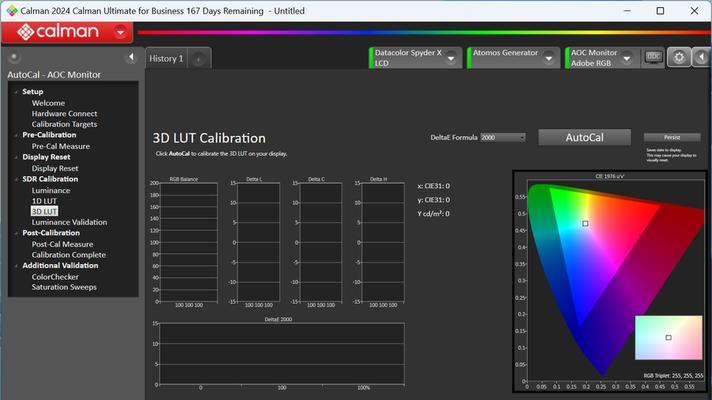Start calibration with the AutoCal button
This screenshot has width=712, height=400.
tap(584, 137)
